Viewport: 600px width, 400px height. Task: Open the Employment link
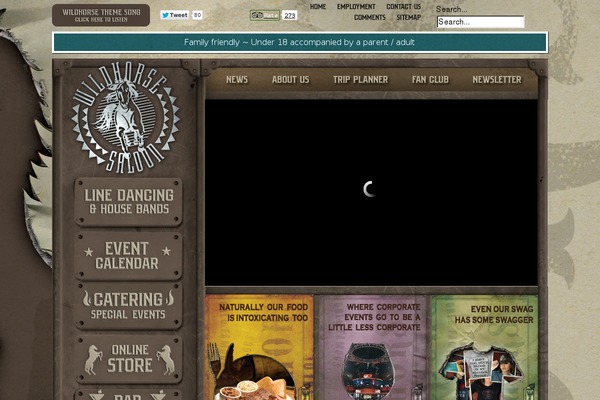click(356, 7)
